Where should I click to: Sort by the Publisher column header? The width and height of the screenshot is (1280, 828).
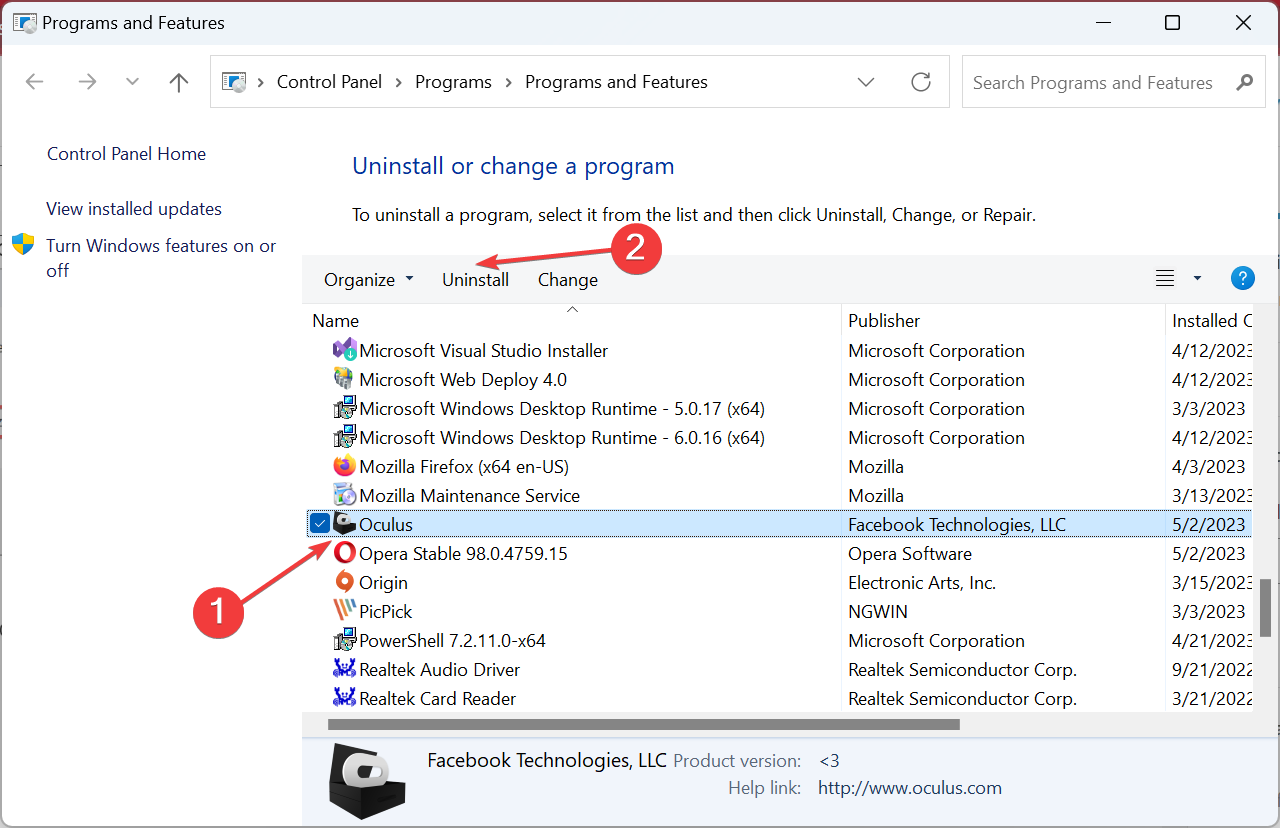(x=1003, y=321)
